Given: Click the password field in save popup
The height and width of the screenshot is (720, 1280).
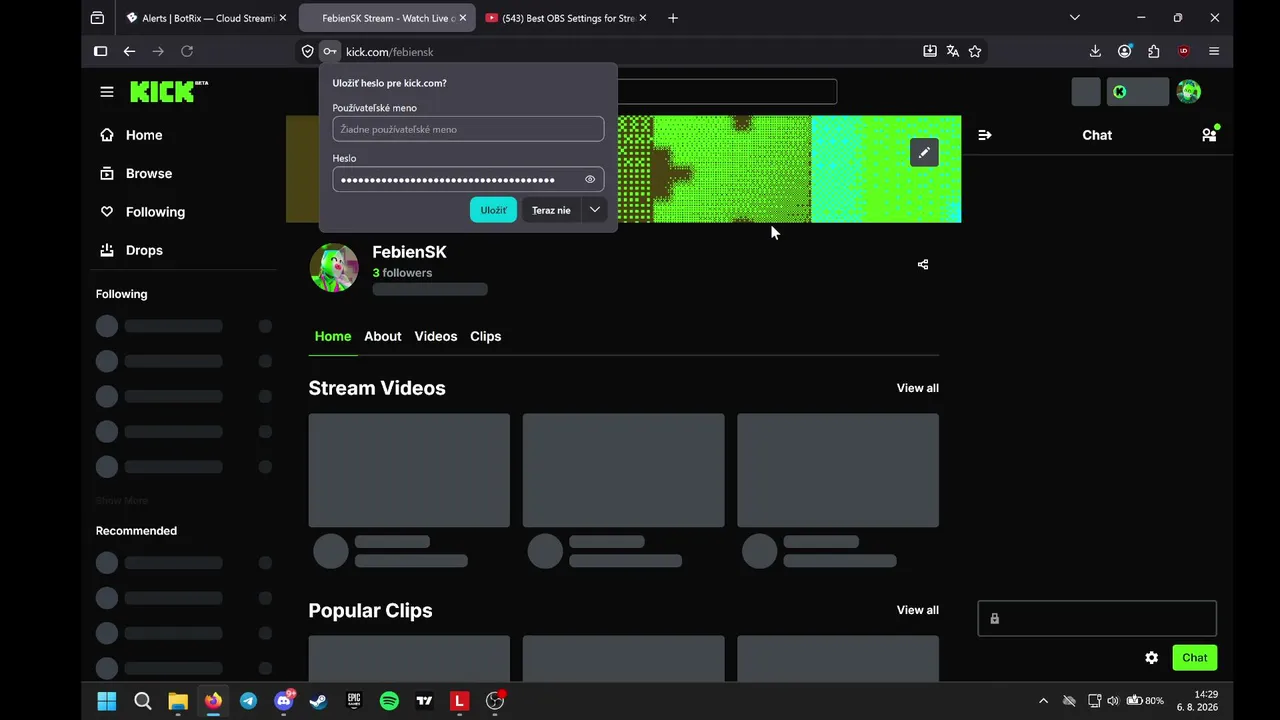Looking at the screenshot, I should pyautogui.click(x=468, y=180).
